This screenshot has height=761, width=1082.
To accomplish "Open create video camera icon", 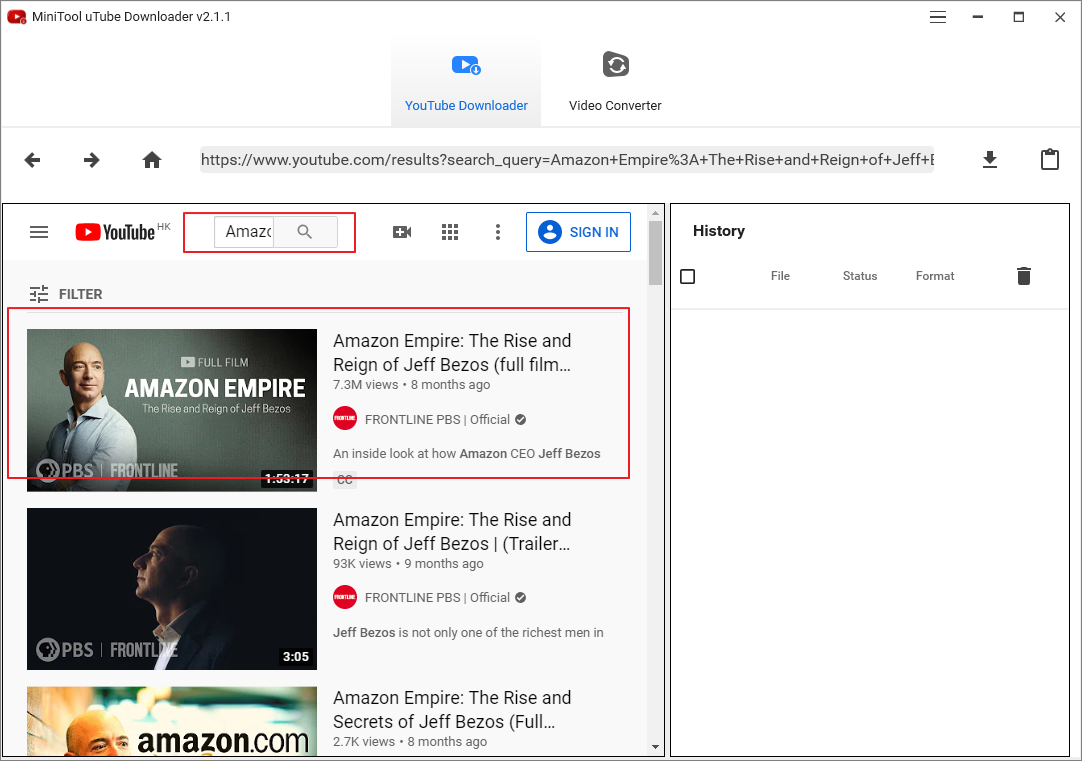I will pyautogui.click(x=402, y=232).
